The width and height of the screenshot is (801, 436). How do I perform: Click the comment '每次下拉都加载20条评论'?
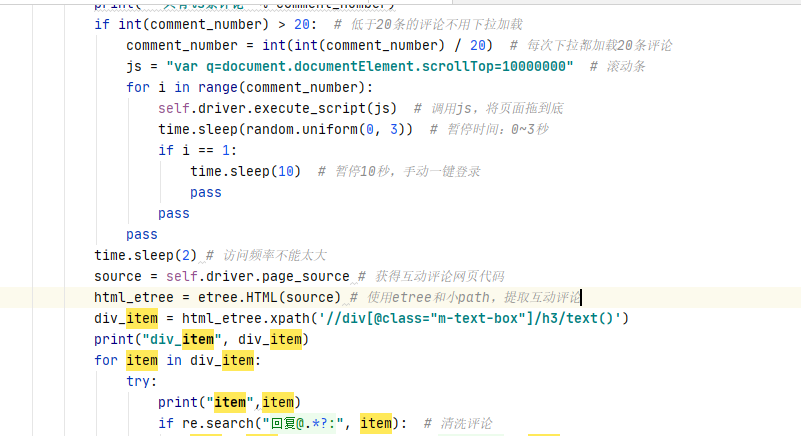tap(600, 45)
